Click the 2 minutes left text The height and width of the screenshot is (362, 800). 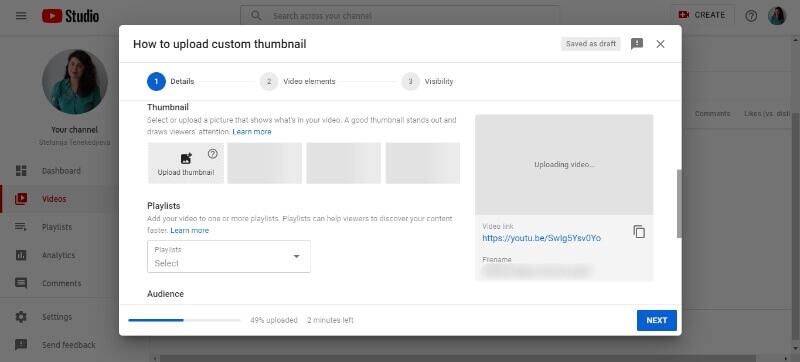point(330,320)
